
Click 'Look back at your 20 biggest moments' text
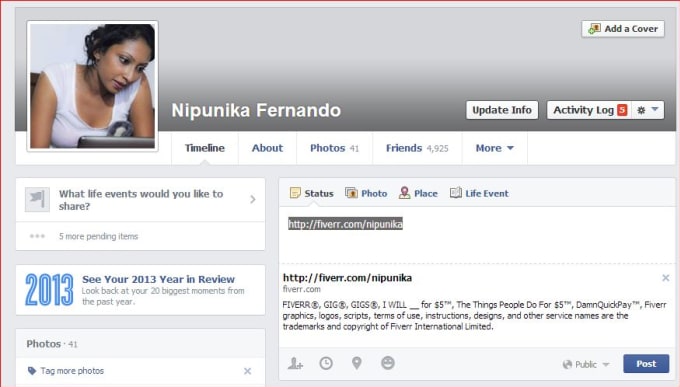point(163,296)
